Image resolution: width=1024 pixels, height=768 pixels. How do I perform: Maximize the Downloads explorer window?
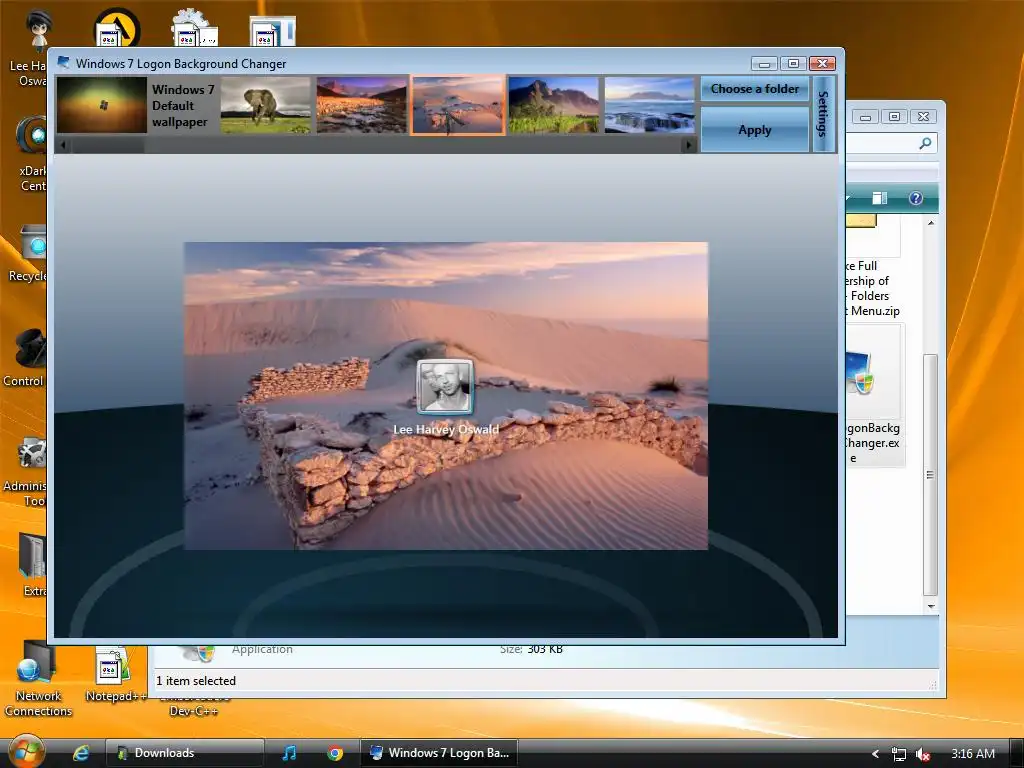point(894,116)
